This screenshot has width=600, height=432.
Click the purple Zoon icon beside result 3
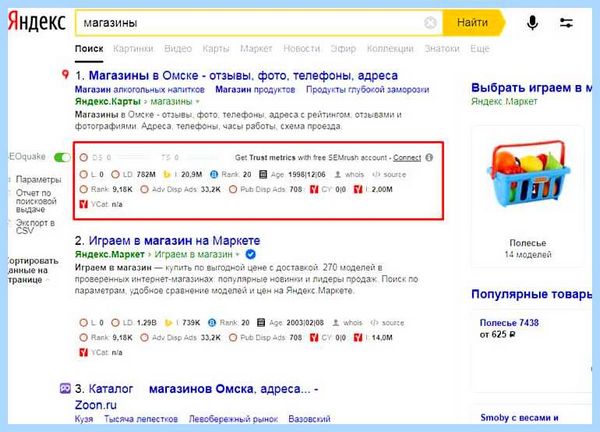click(x=65, y=389)
